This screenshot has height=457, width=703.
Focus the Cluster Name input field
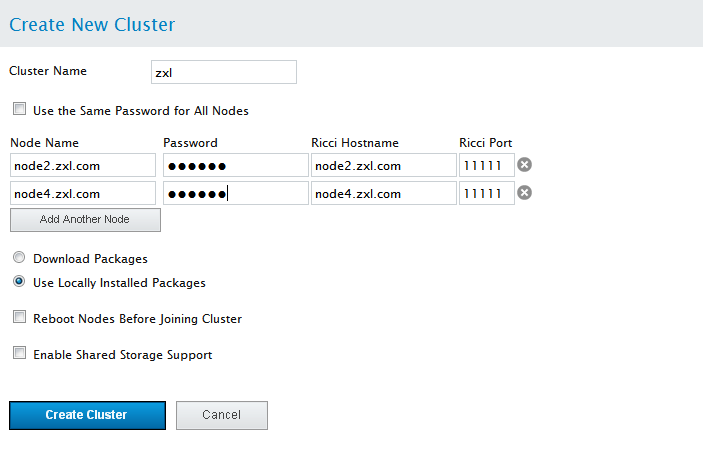[224, 72]
